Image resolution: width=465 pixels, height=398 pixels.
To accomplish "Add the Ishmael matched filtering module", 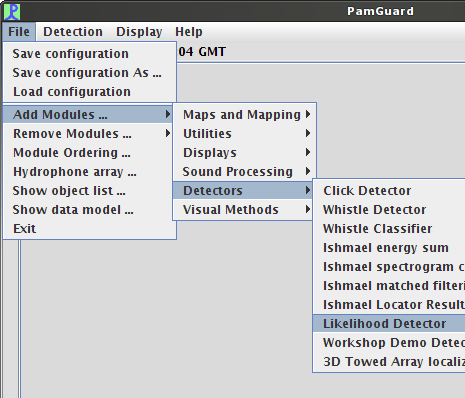I will coord(389,286).
